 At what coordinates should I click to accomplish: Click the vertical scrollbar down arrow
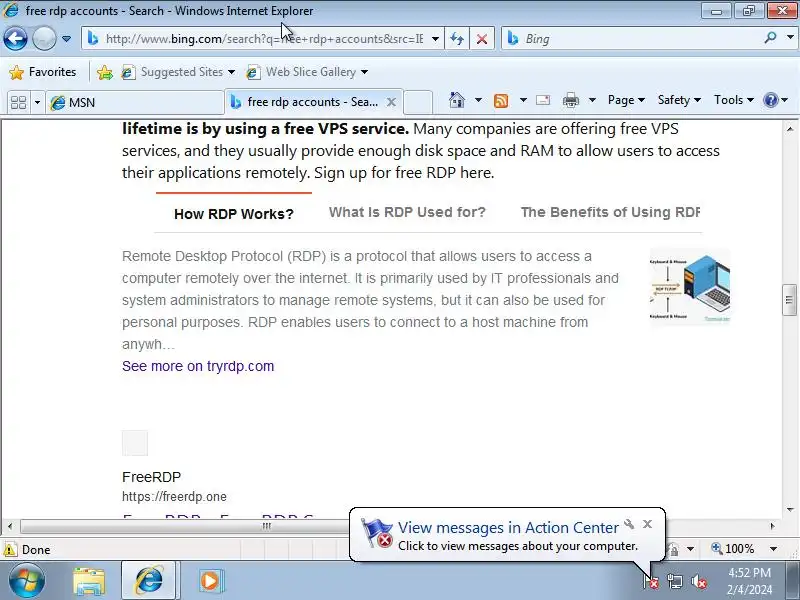(790, 509)
